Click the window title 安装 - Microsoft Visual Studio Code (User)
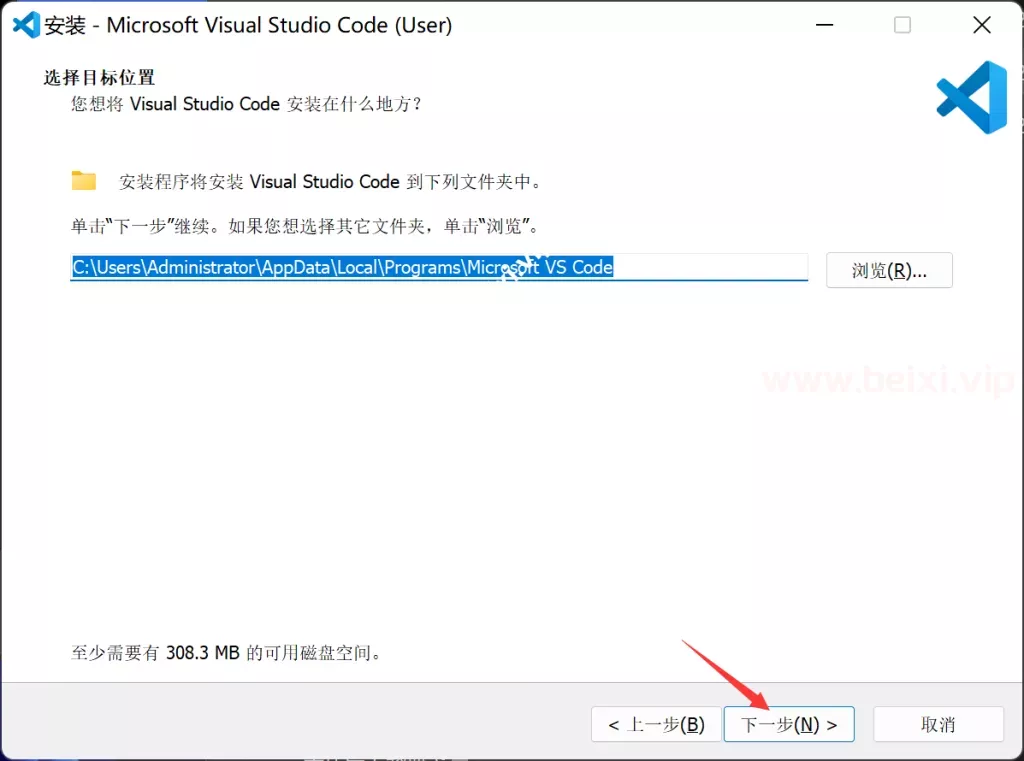Screen dimensions: 1024x761 pos(248,25)
